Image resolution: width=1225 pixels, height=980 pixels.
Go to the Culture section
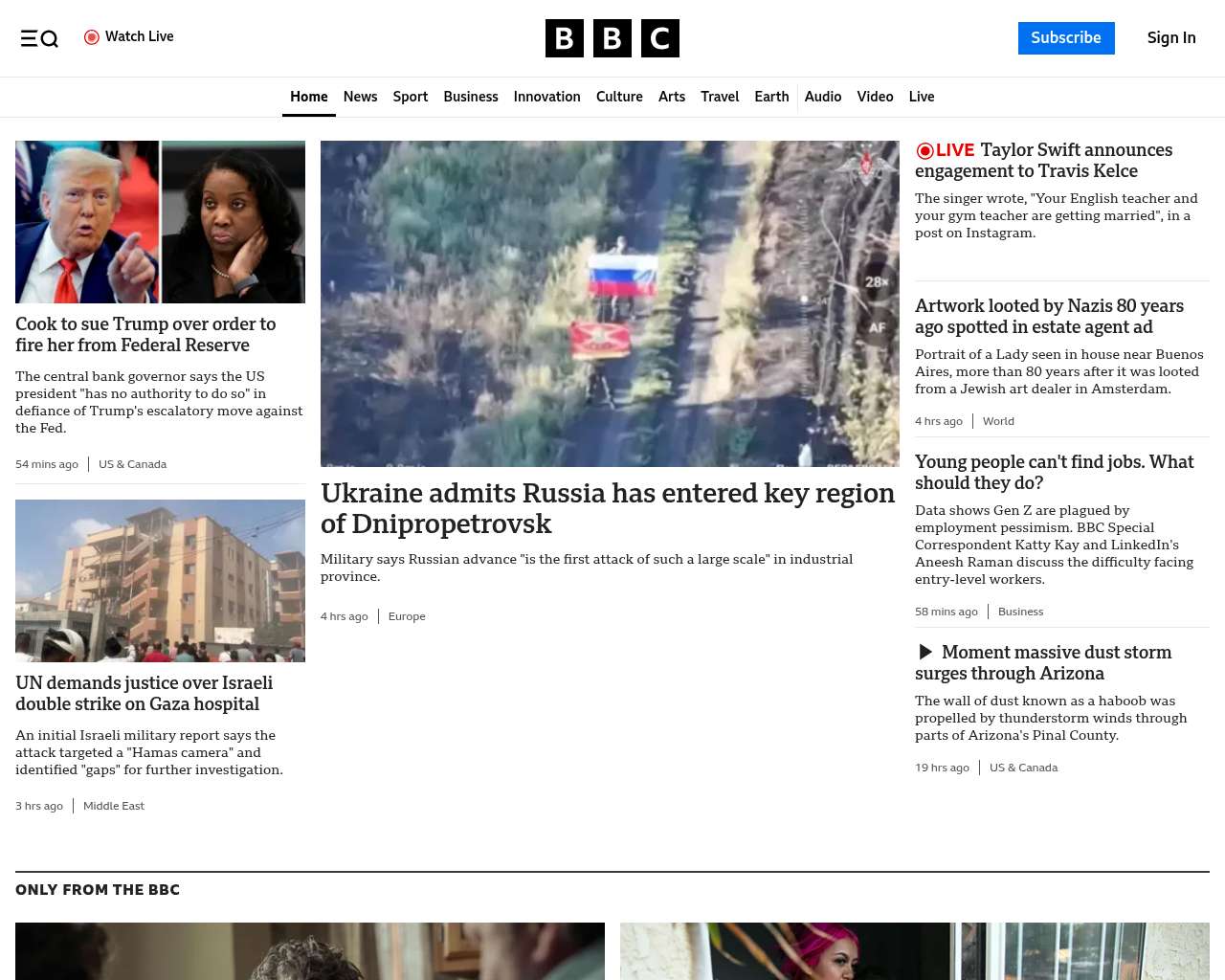pos(619,97)
